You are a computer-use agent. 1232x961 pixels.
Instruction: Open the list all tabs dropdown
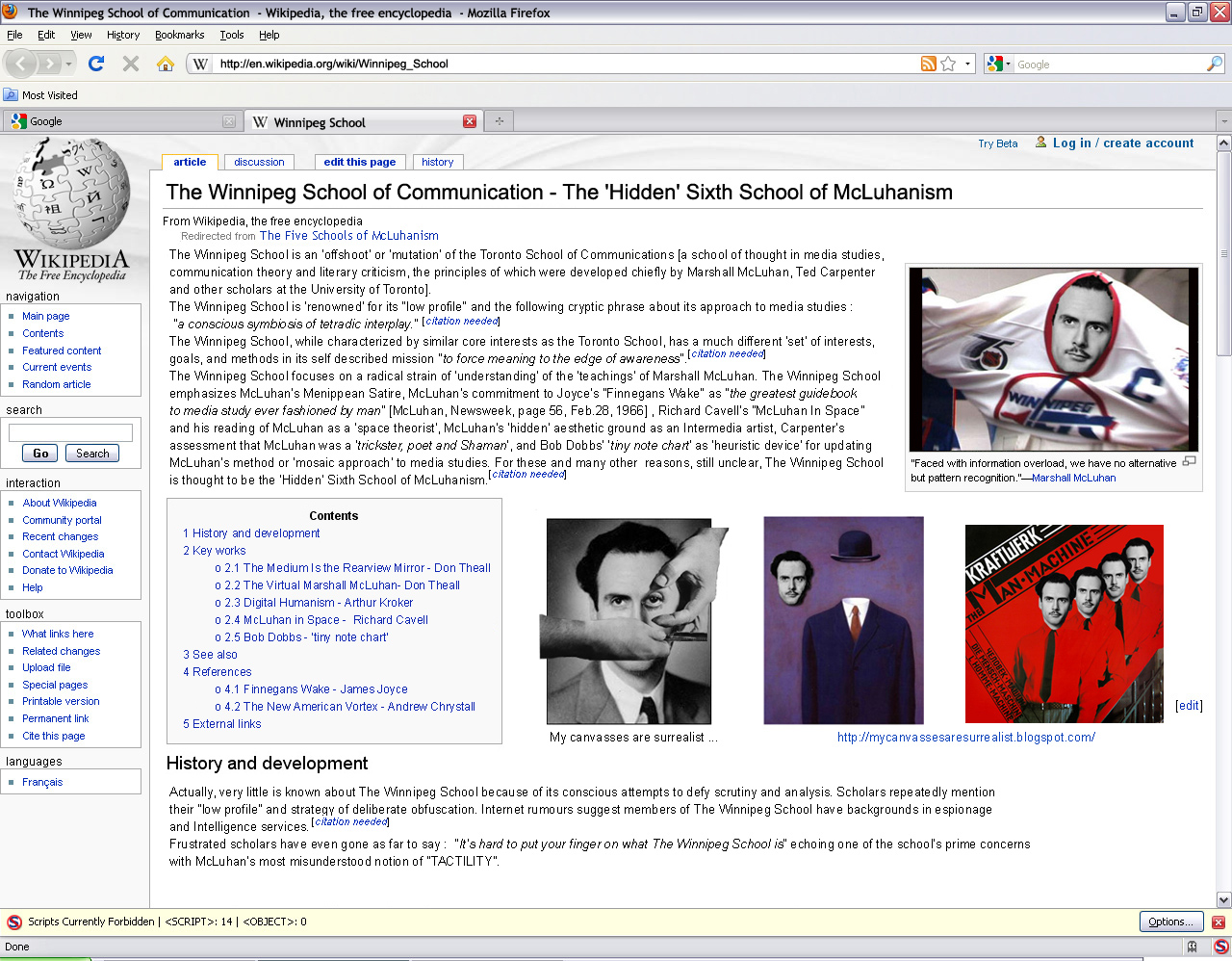tap(1223, 121)
